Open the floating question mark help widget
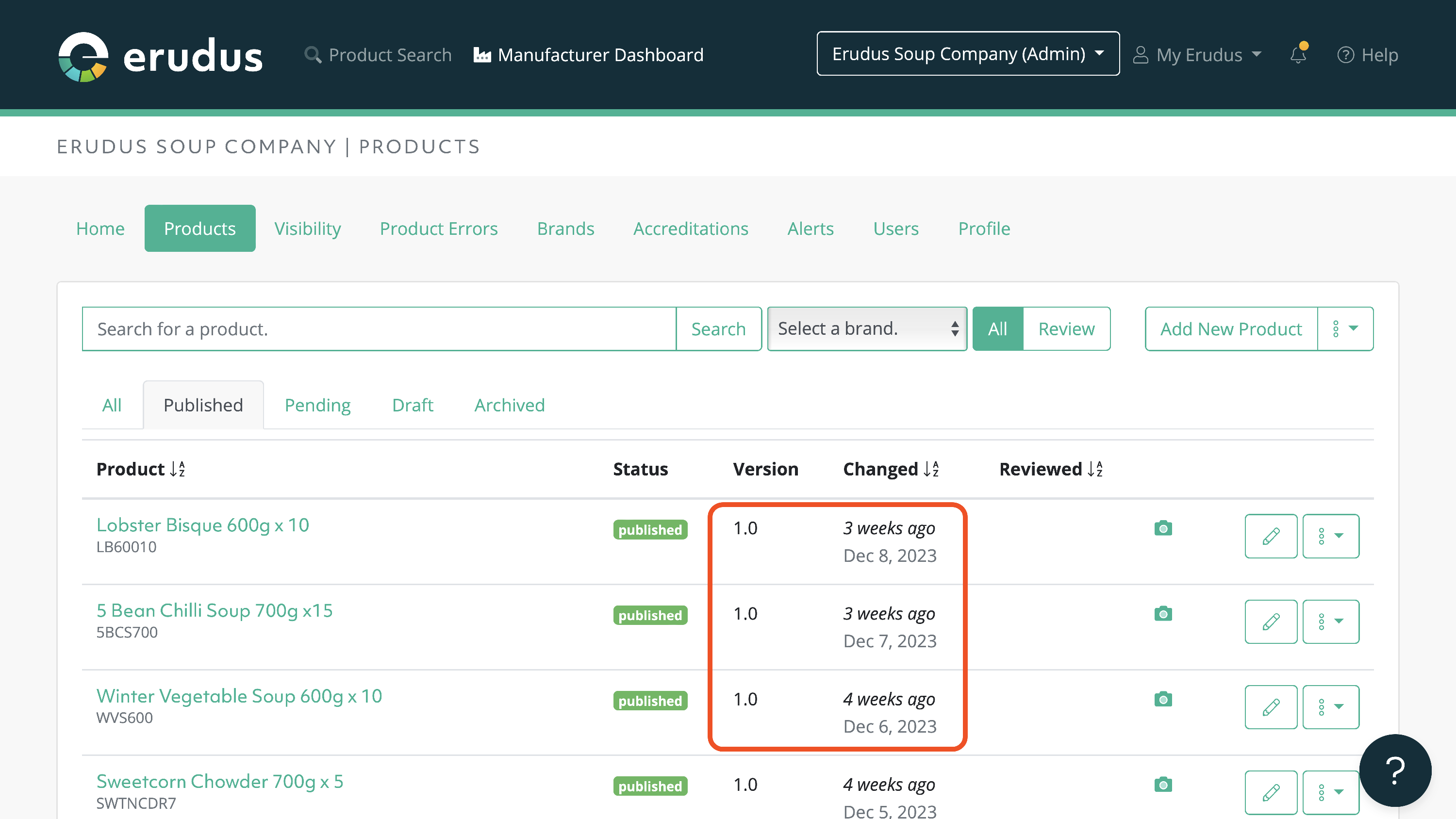 1395,770
